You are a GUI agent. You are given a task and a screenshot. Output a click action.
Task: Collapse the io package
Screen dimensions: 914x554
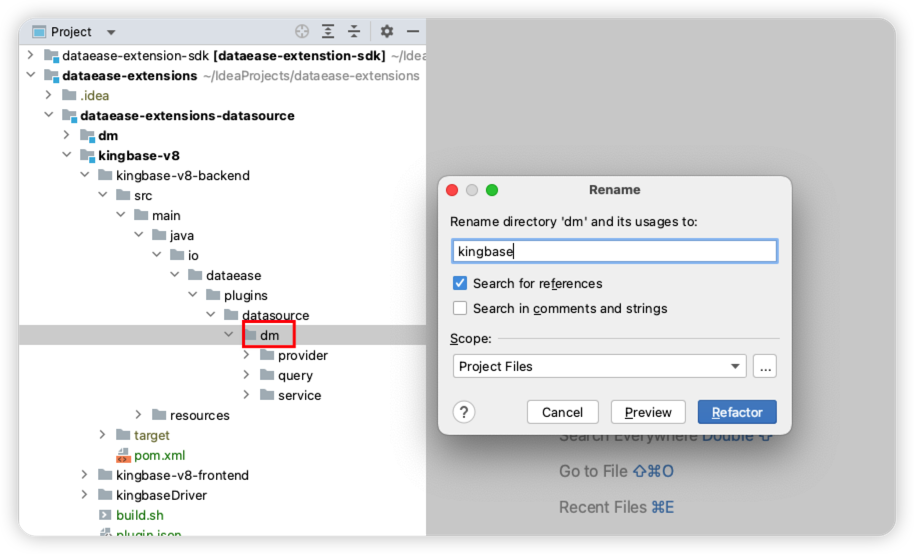[157, 255]
